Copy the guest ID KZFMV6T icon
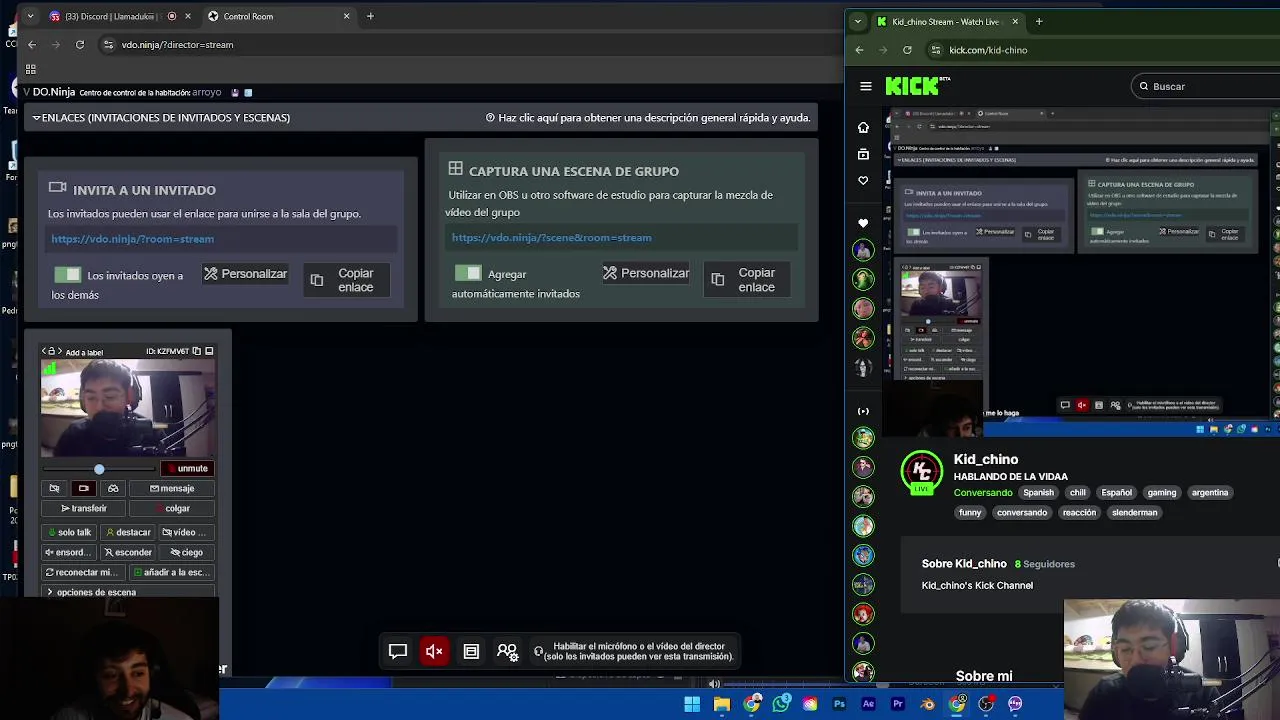The image size is (1280, 720). pos(196,351)
